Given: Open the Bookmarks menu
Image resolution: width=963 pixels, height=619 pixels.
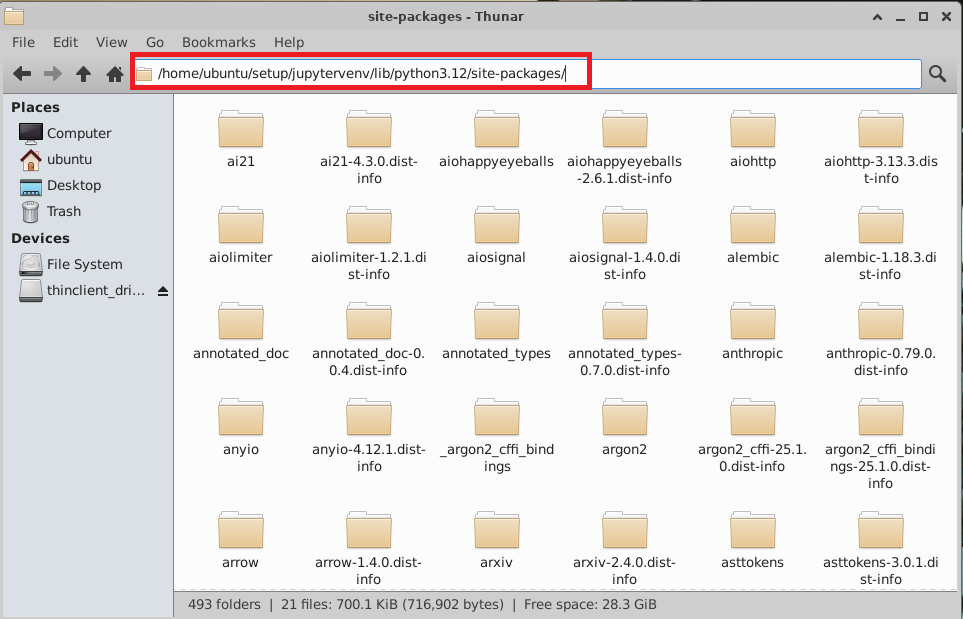Looking at the screenshot, I should point(218,42).
